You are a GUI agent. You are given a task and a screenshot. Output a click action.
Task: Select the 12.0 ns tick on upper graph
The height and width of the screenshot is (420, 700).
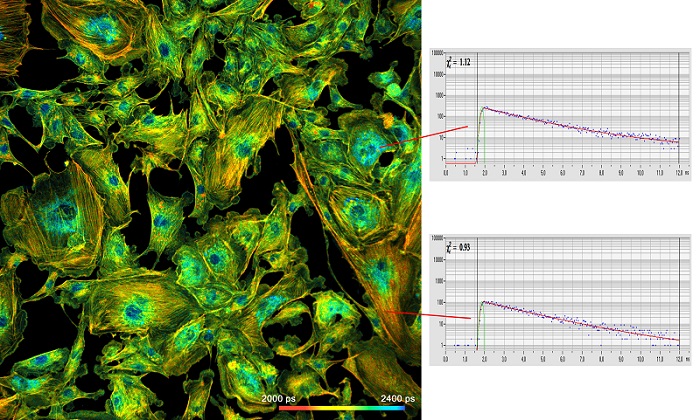coord(679,172)
